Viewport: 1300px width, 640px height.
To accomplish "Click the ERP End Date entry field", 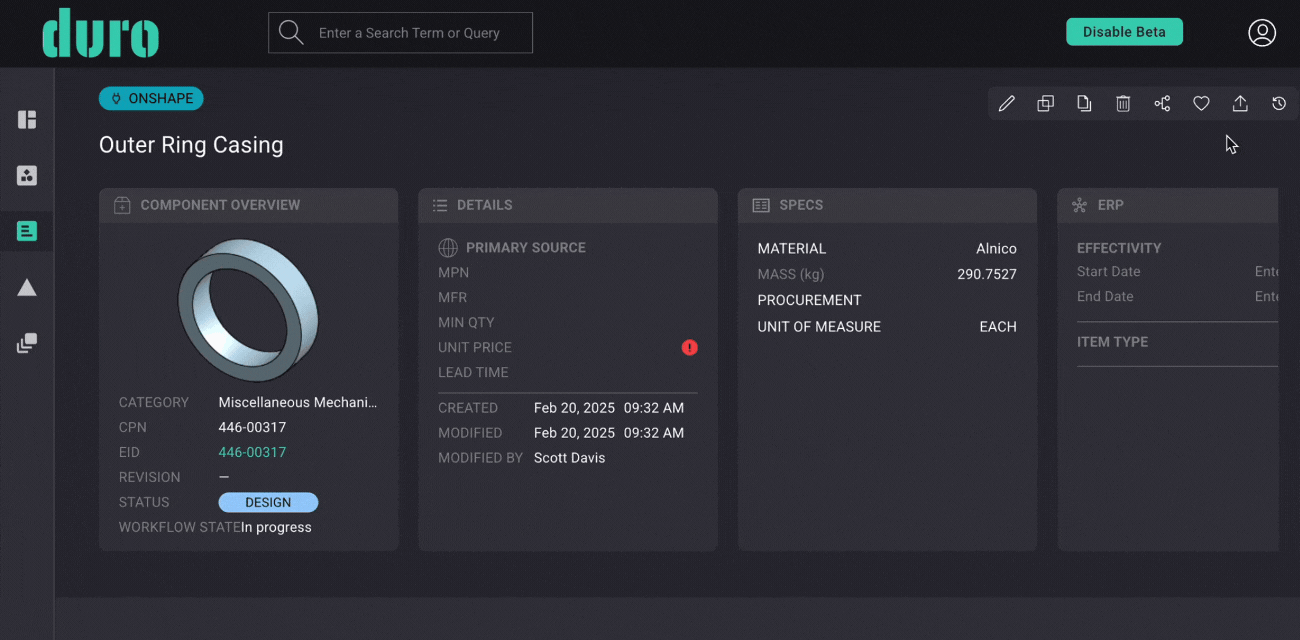I will (x=1266, y=297).
